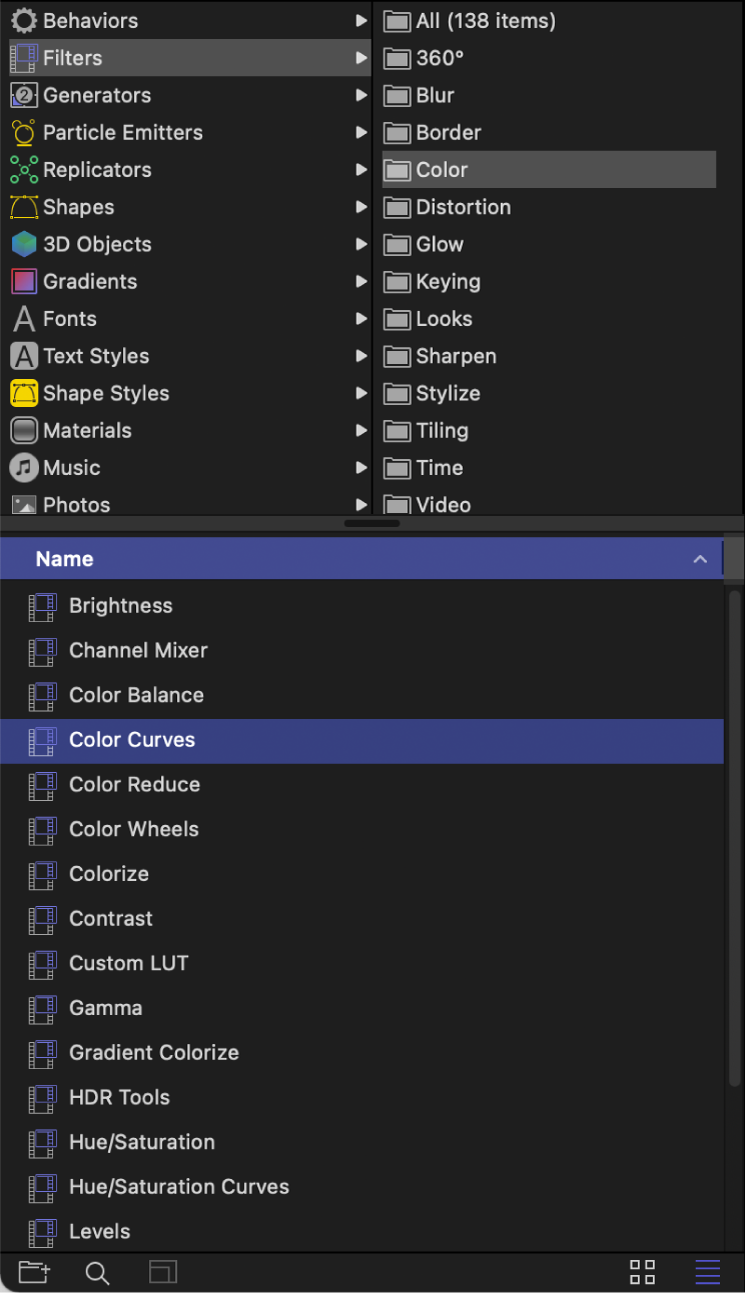Viewport: 746px width, 1294px height.
Task: Click the filter list vertical scrollbar
Action: [x=735, y=900]
